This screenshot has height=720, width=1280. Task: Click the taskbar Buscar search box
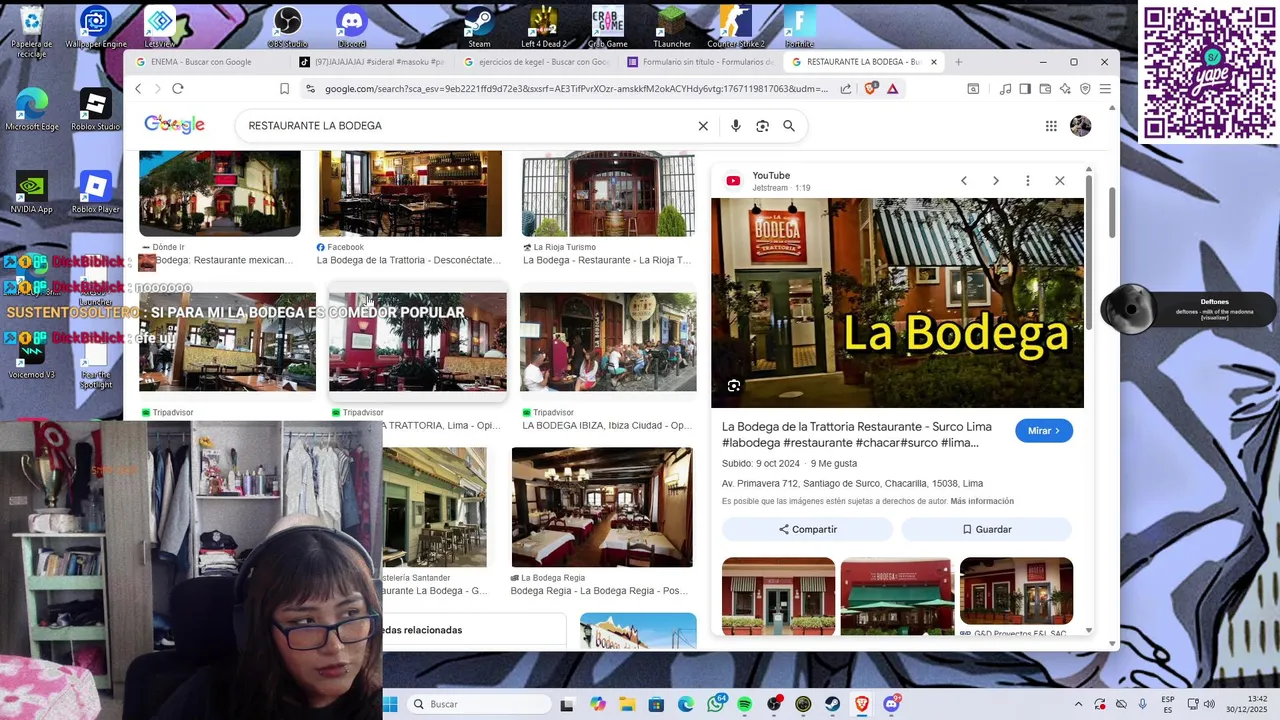click(x=480, y=704)
